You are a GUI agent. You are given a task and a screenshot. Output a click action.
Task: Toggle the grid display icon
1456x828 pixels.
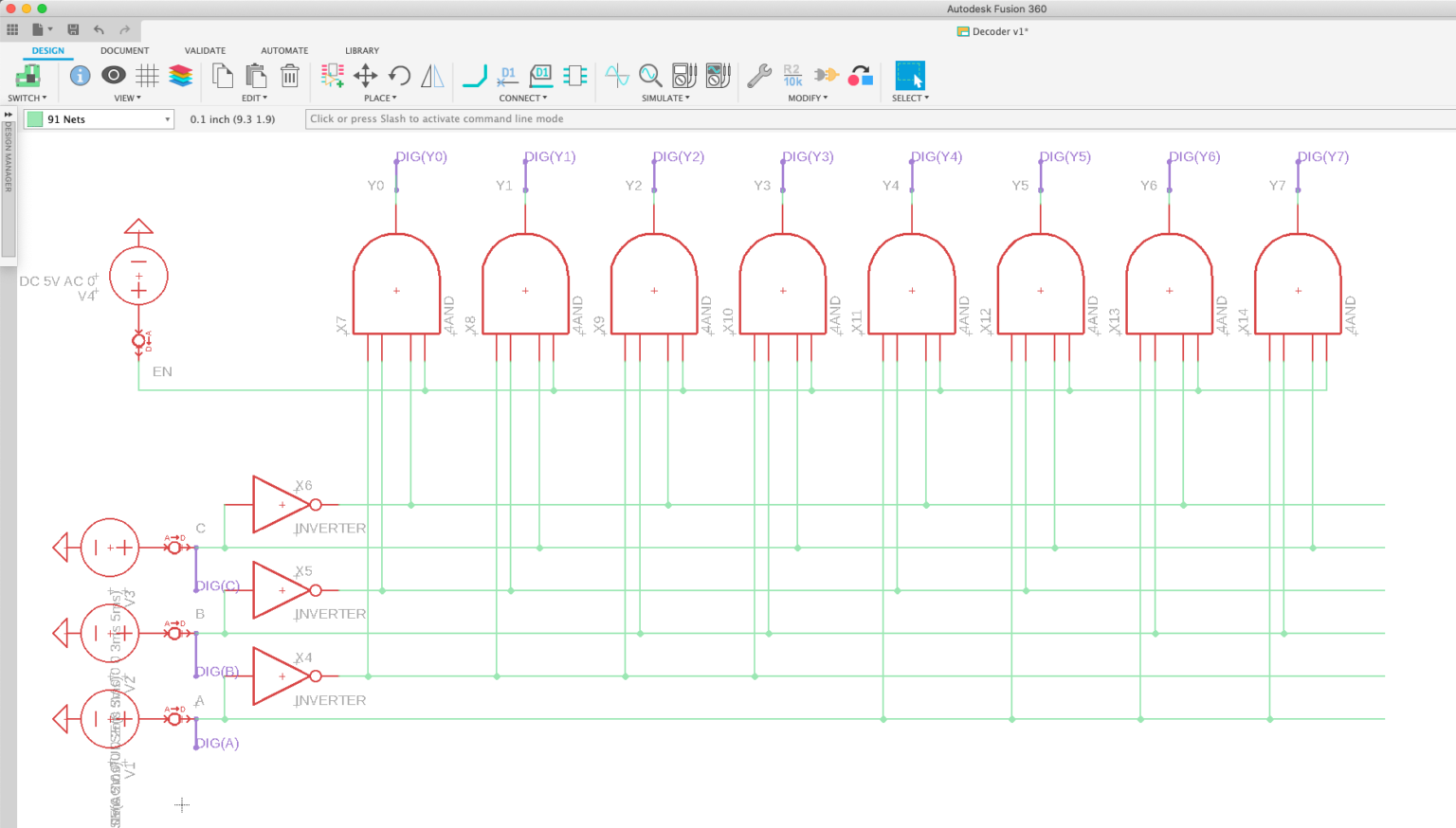(x=147, y=76)
